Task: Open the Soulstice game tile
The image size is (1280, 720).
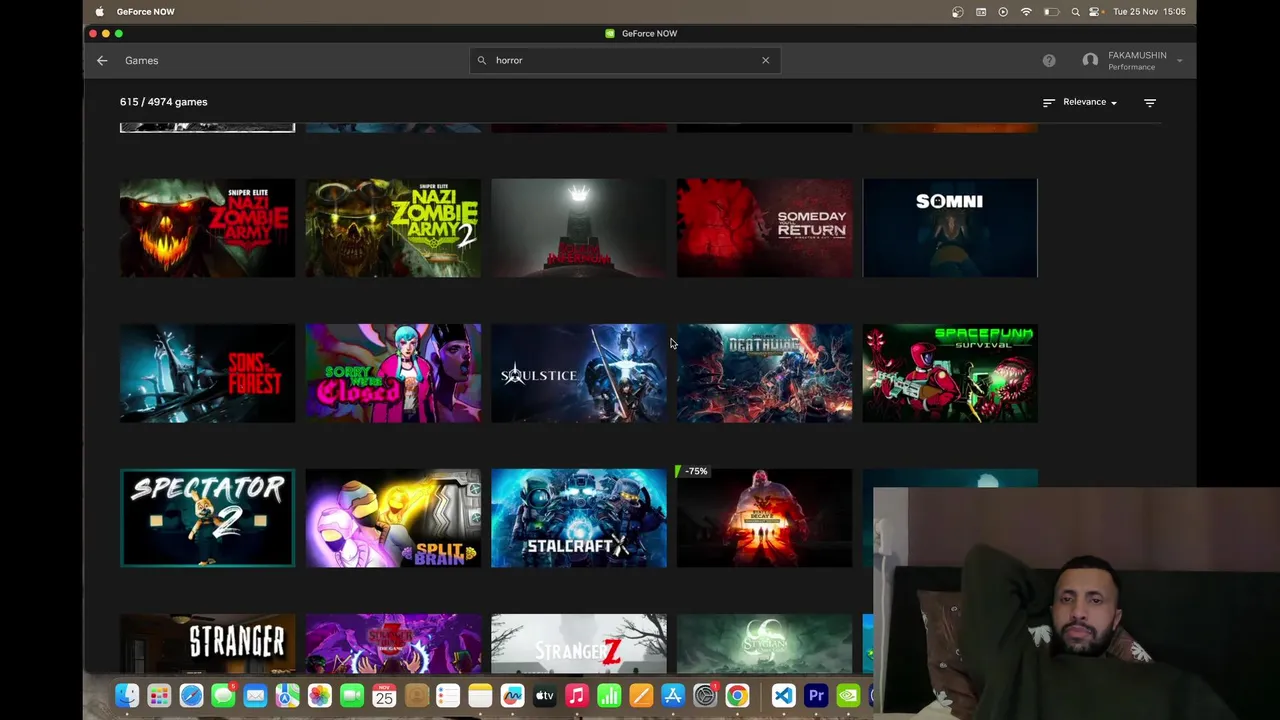Action: pyautogui.click(x=579, y=373)
